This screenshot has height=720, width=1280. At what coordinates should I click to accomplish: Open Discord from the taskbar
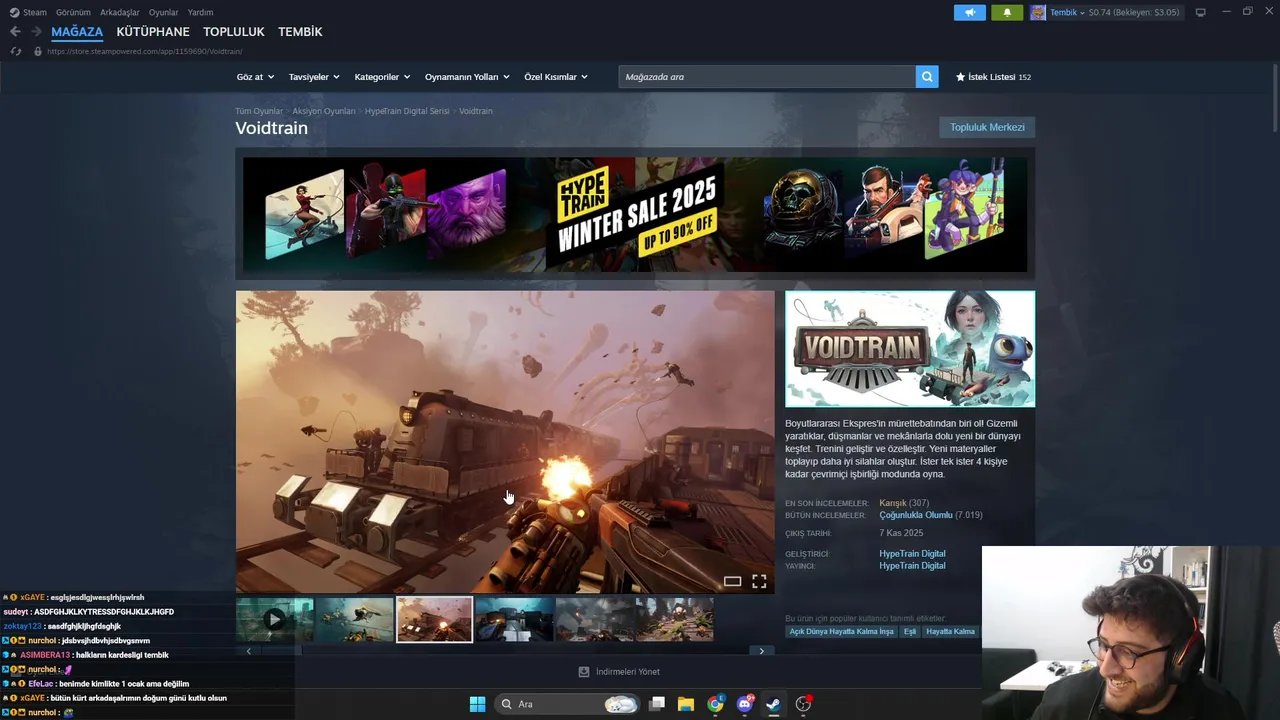(745, 704)
